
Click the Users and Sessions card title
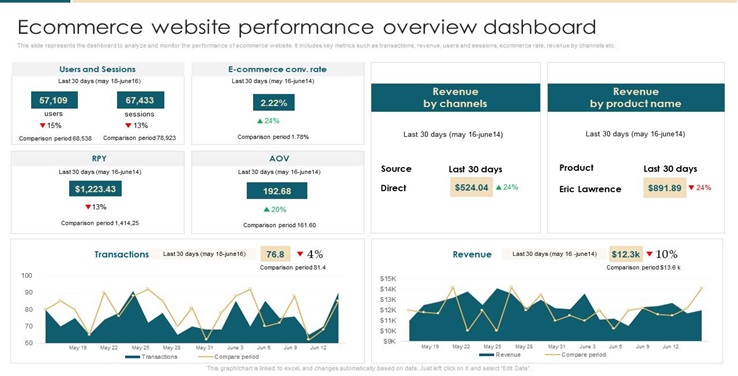[97, 69]
